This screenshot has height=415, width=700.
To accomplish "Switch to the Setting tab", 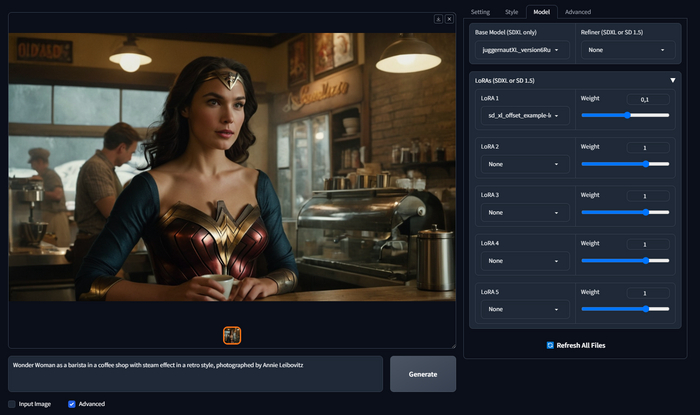I will (x=480, y=12).
